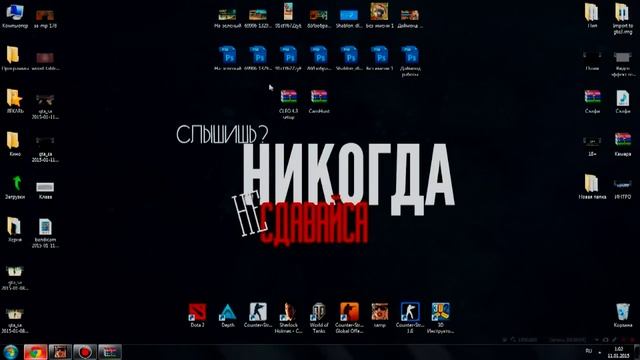Open the Программы folder
Screen dimensions: 640x360
pyautogui.click(x=15, y=59)
